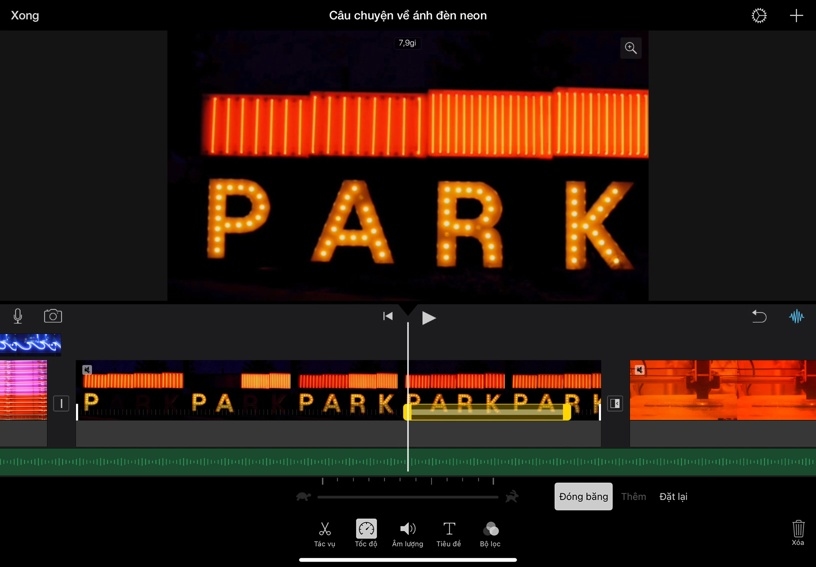This screenshot has width=816, height=567.
Task: Start voiceover with the microphone icon
Action: tap(18, 316)
